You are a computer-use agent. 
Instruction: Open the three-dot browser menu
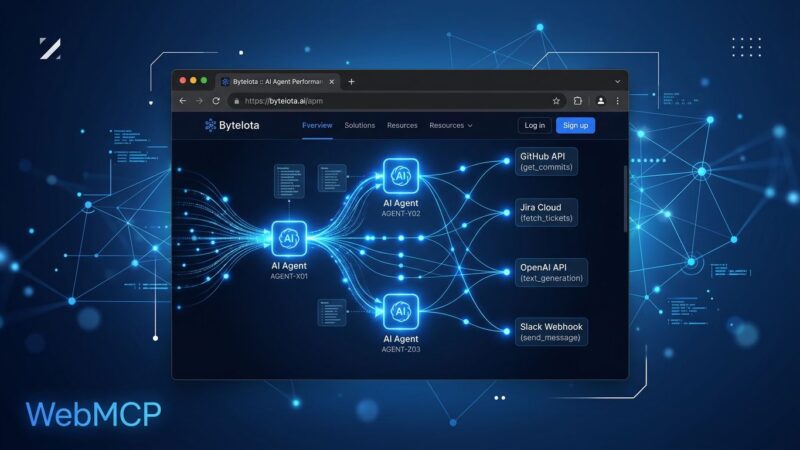pos(617,101)
